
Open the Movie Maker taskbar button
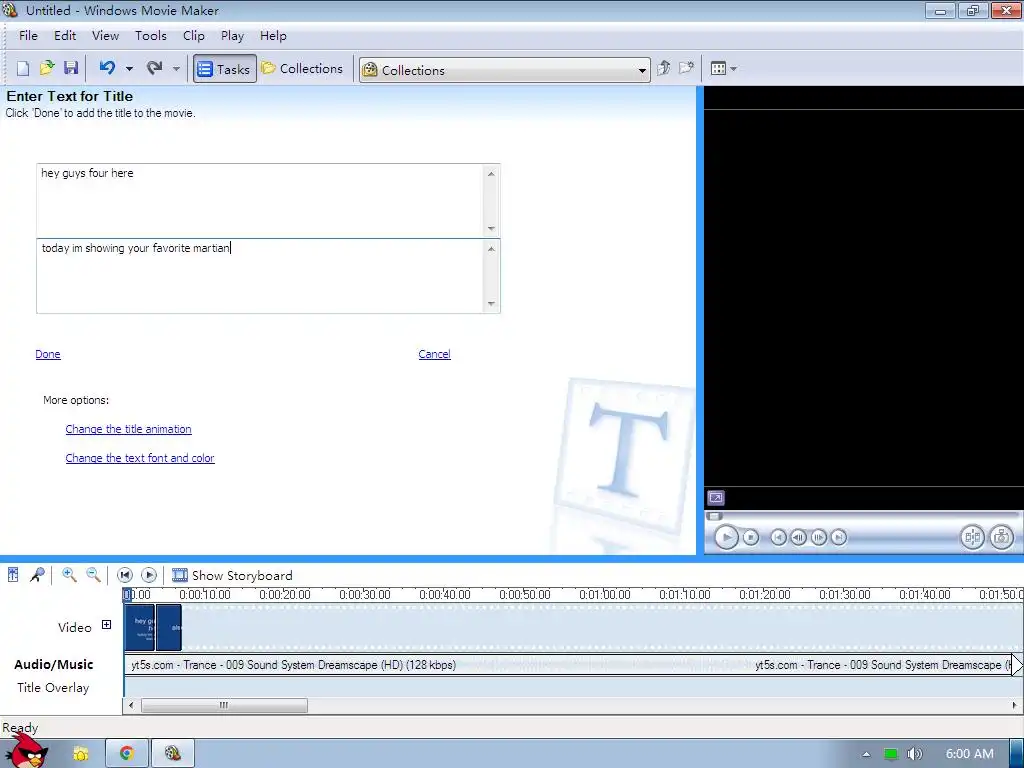tap(172, 754)
